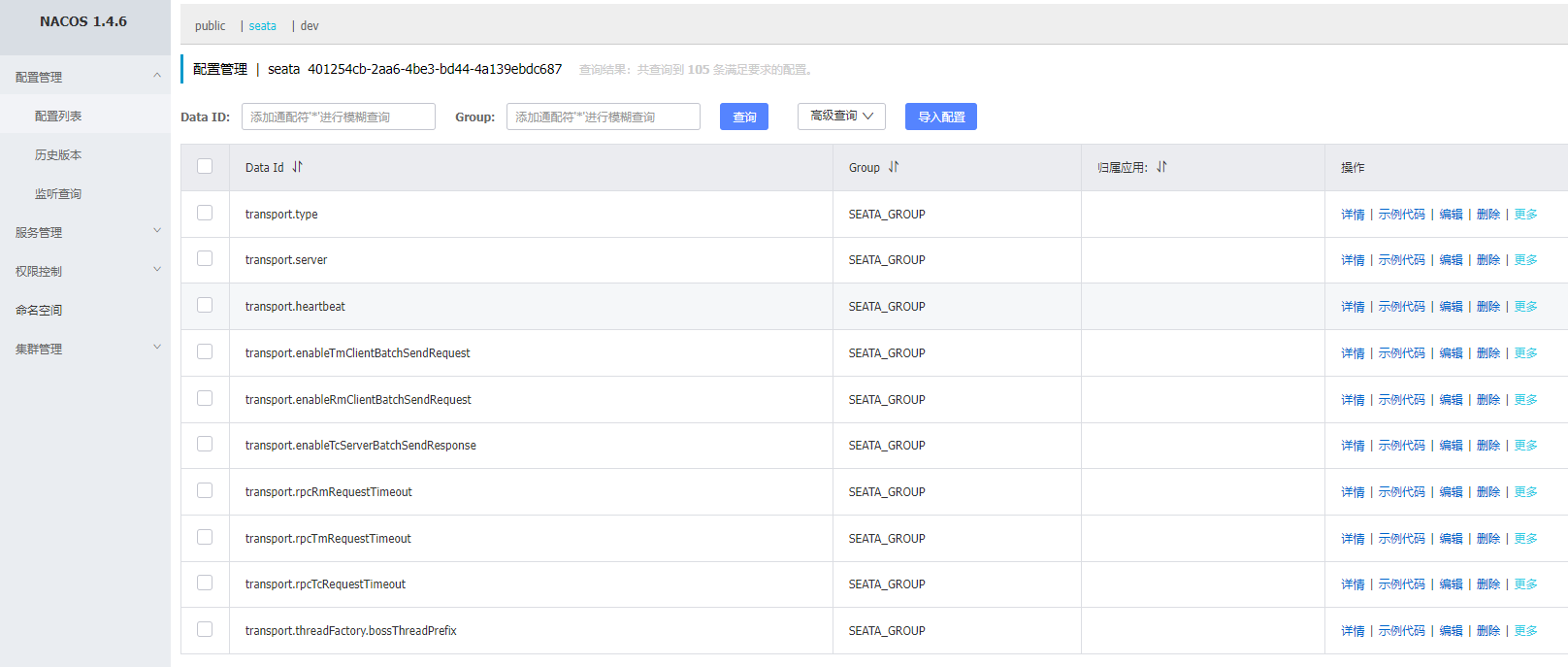
Task: Click the Group column sort icon
Action: click(x=894, y=167)
